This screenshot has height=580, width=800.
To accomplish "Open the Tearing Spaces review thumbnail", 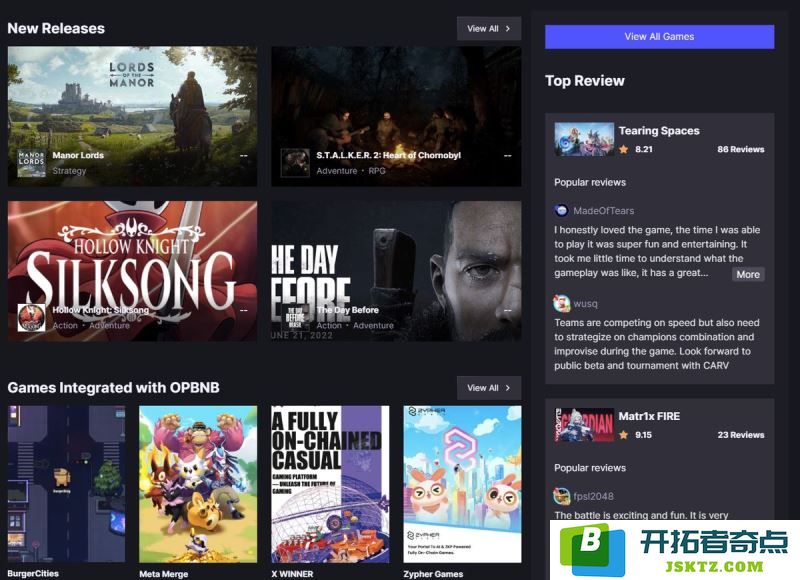I will [584, 139].
